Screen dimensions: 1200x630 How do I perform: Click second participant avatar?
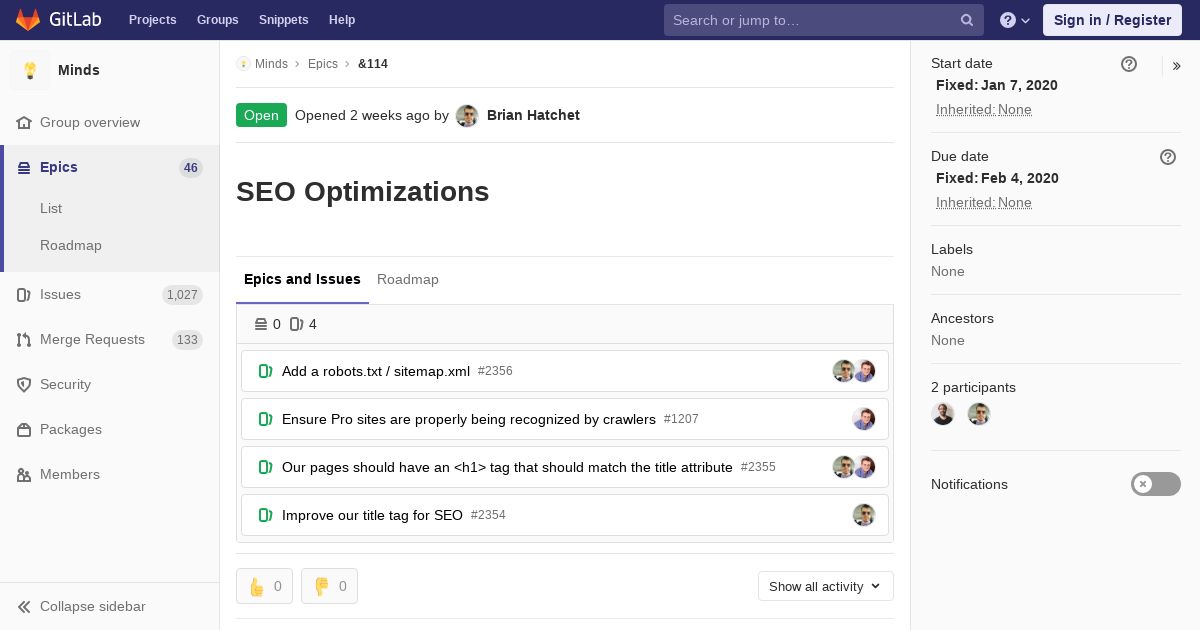coord(979,414)
